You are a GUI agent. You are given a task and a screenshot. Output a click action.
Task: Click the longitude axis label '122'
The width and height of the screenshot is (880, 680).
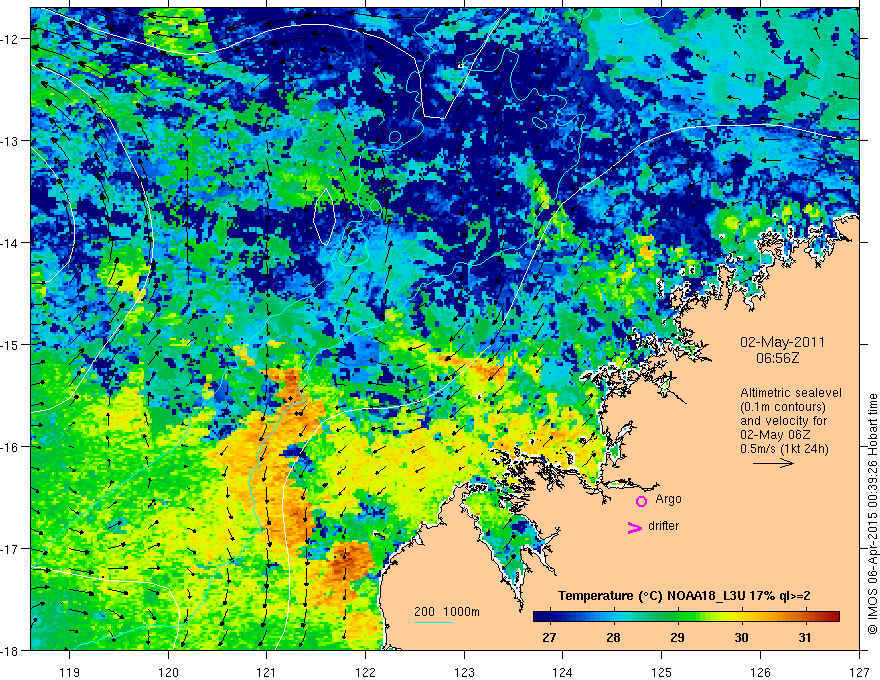365,673
